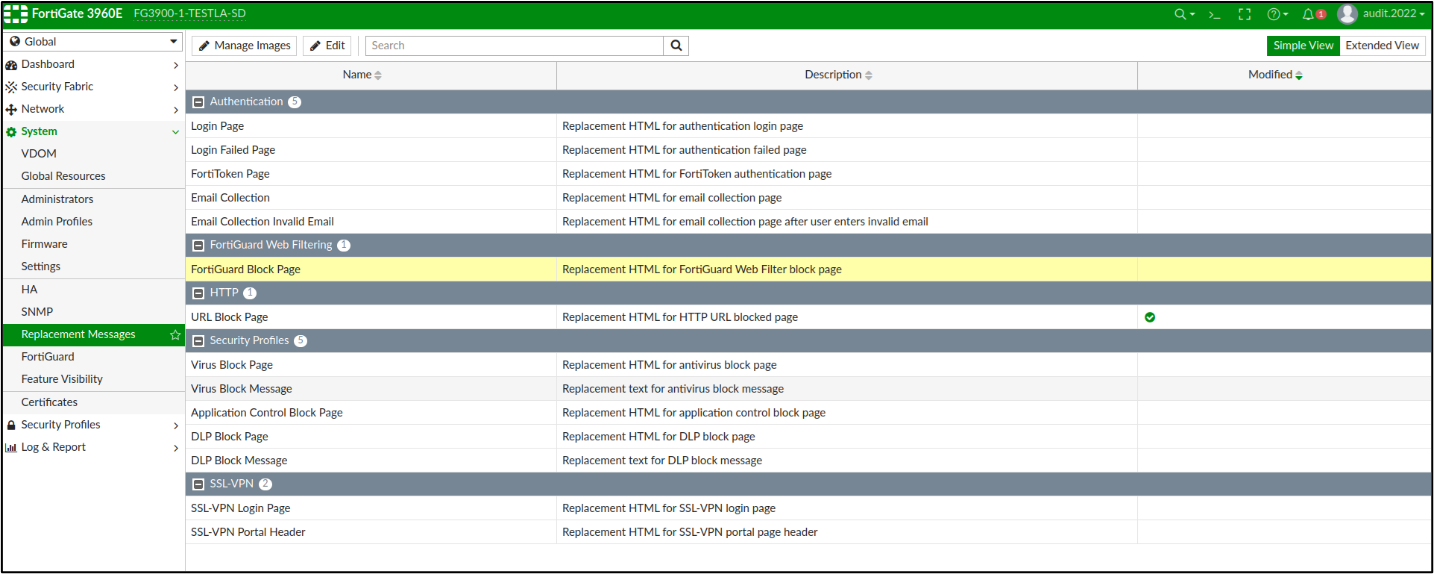This screenshot has height=574, width=1434.
Task: Click the Manage Images button
Action: click(244, 45)
